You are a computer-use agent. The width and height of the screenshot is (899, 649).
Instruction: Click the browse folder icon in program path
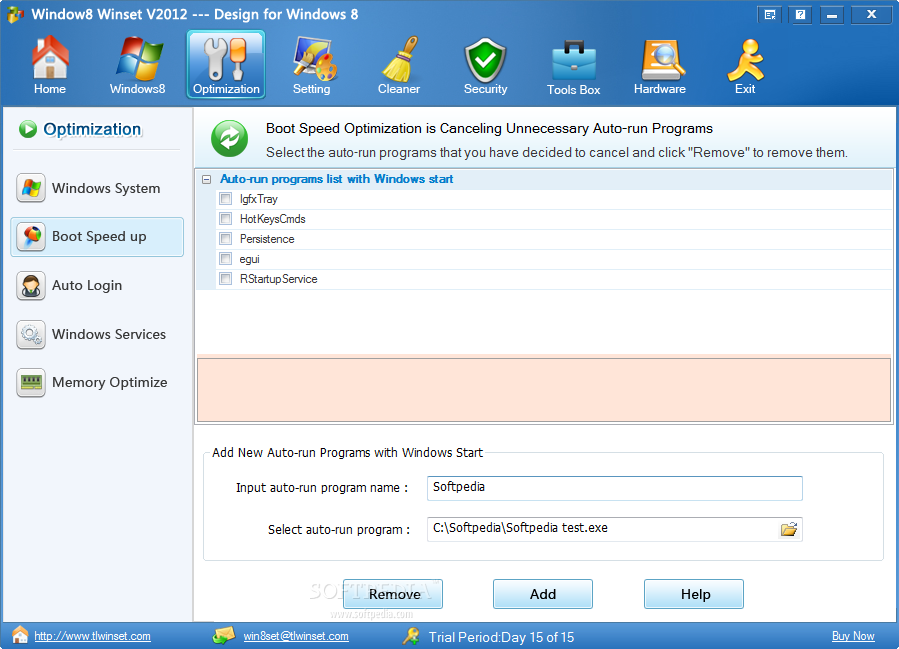coord(789,529)
